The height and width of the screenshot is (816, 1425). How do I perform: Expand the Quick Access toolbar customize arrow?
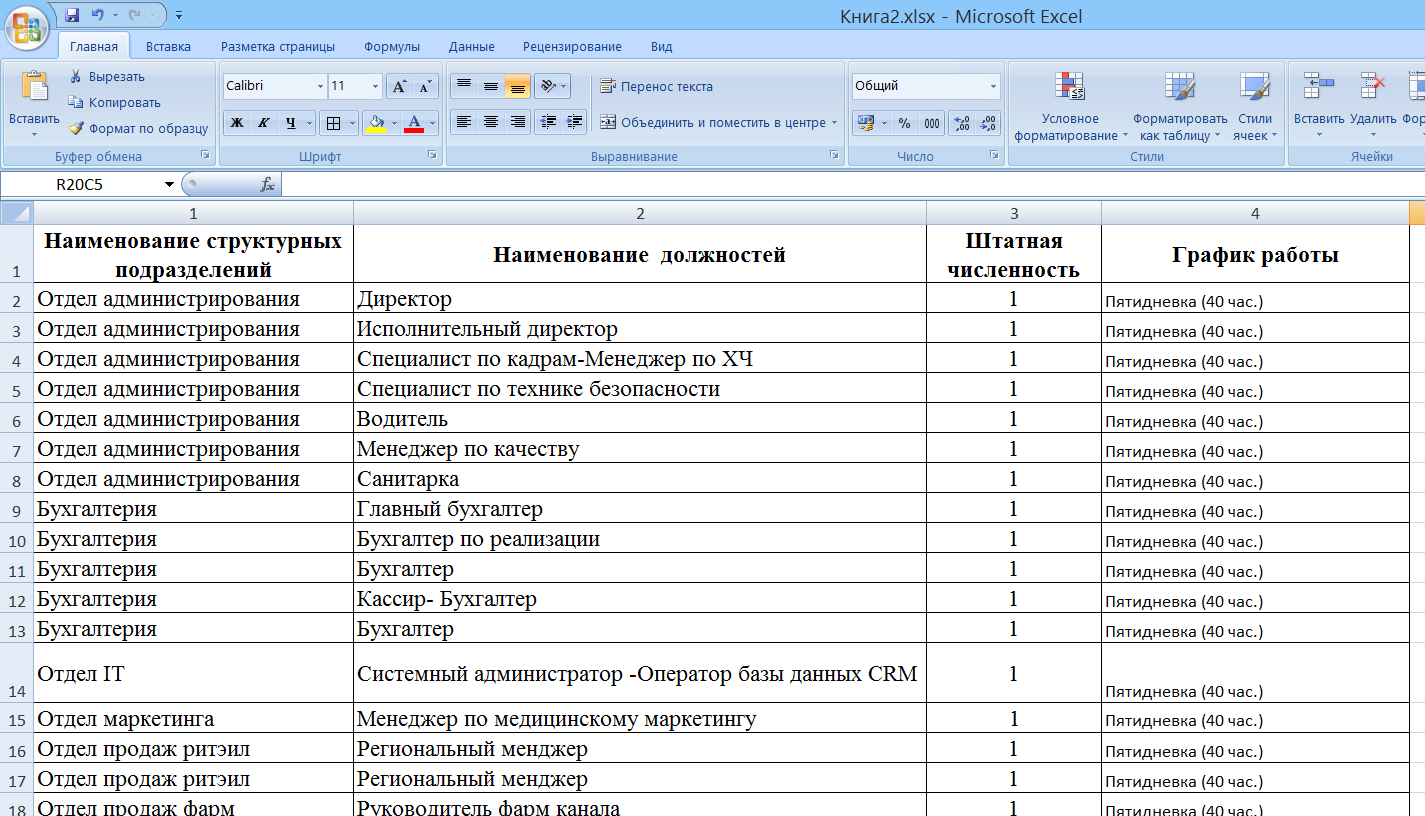coord(178,15)
